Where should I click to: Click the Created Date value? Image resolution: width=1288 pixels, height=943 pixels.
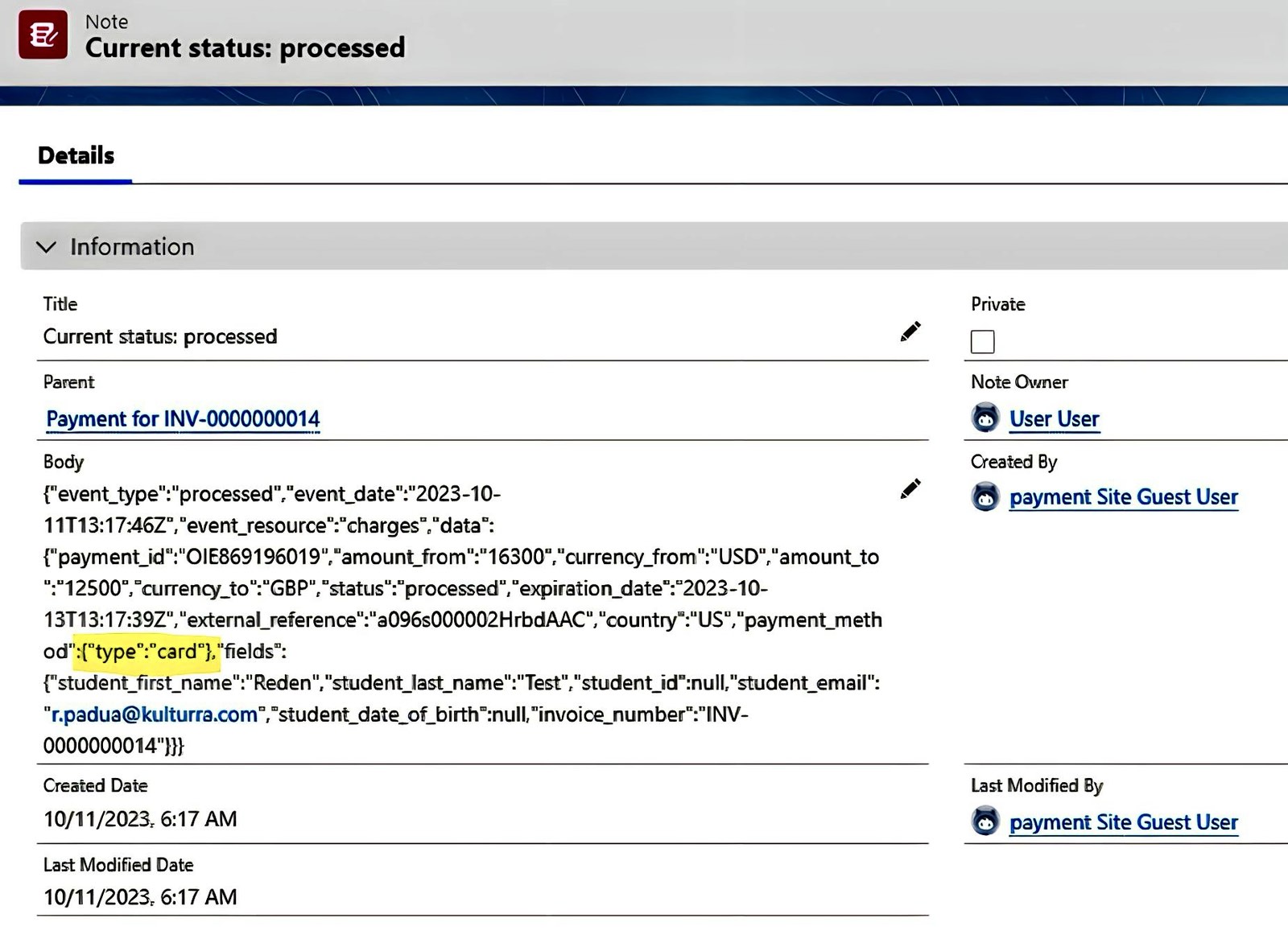pos(140,819)
